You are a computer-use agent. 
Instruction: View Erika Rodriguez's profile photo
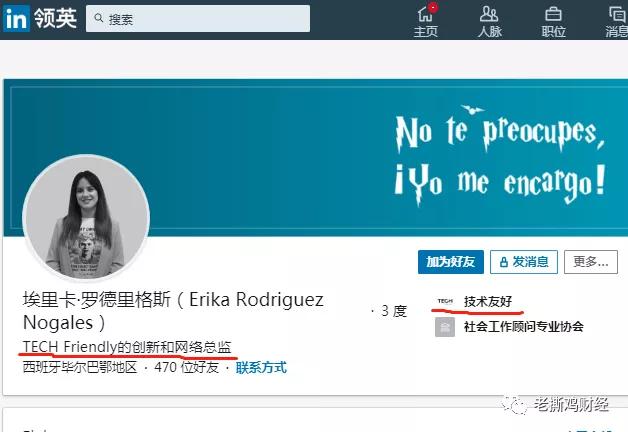pyautogui.click(x=86, y=218)
